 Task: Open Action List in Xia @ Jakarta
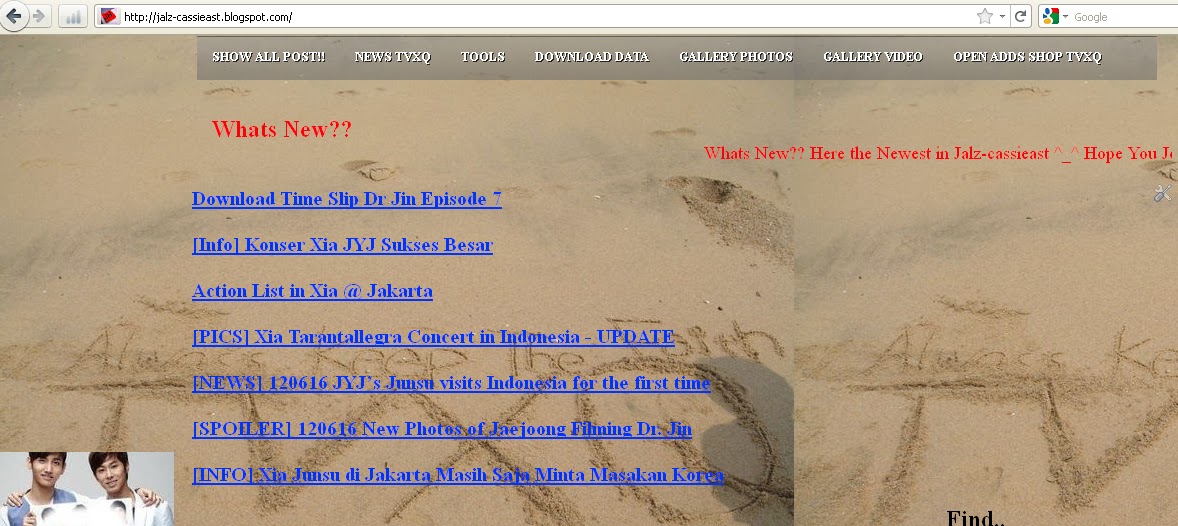pos(312,291)
